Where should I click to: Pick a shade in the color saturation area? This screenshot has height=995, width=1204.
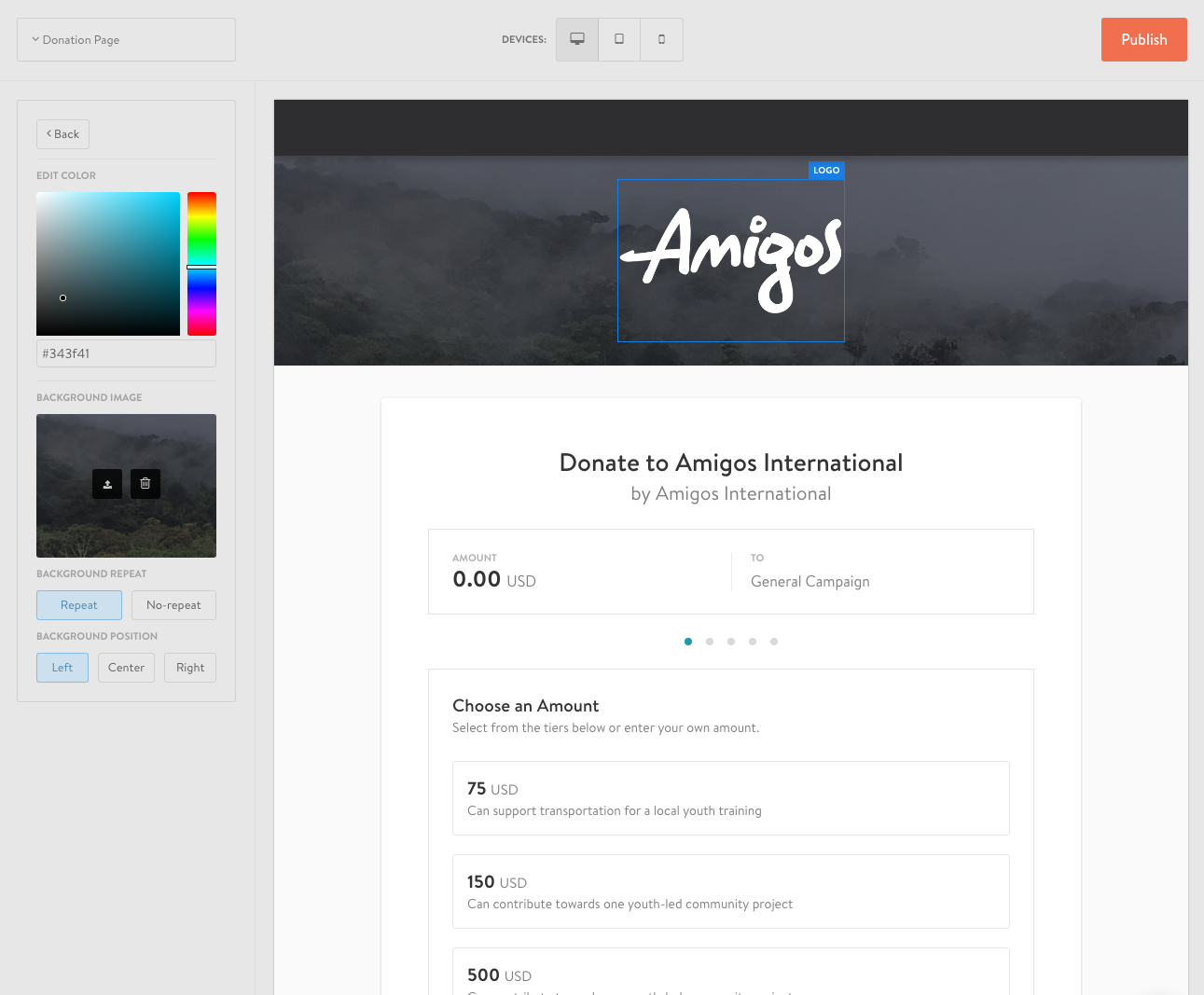click(108, 264)
